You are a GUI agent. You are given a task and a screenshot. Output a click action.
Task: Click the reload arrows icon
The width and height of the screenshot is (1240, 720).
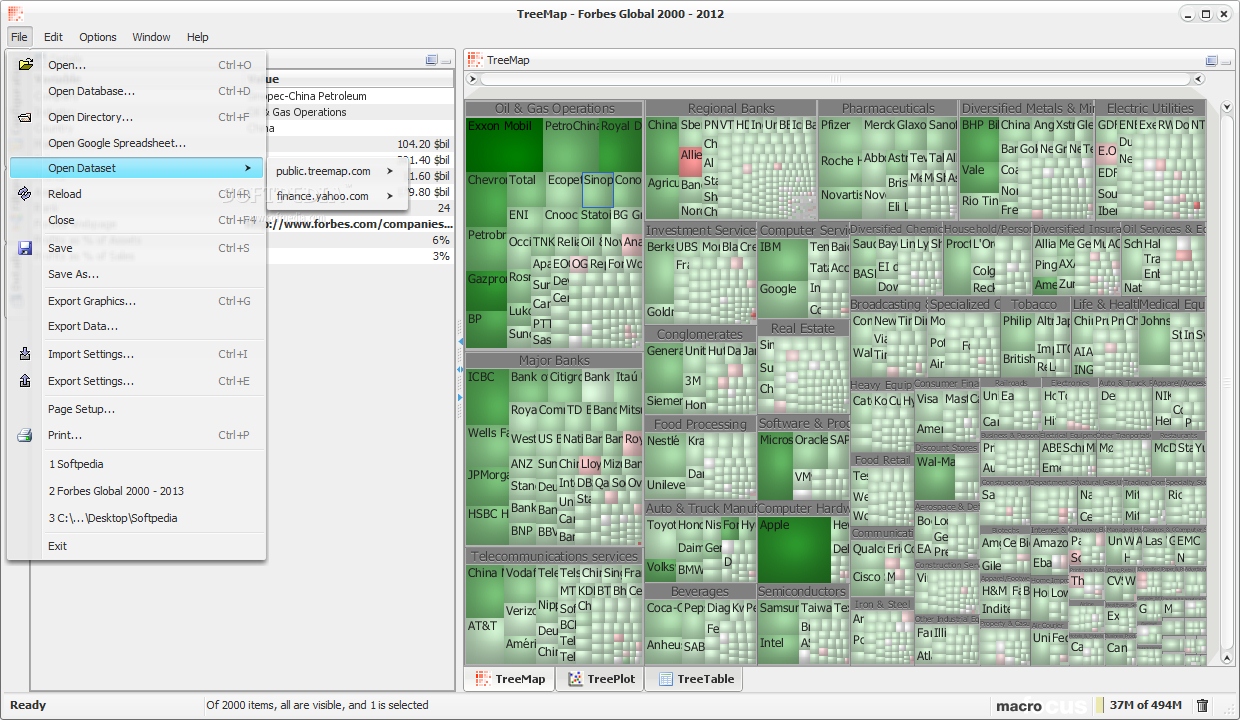[26, 194]
